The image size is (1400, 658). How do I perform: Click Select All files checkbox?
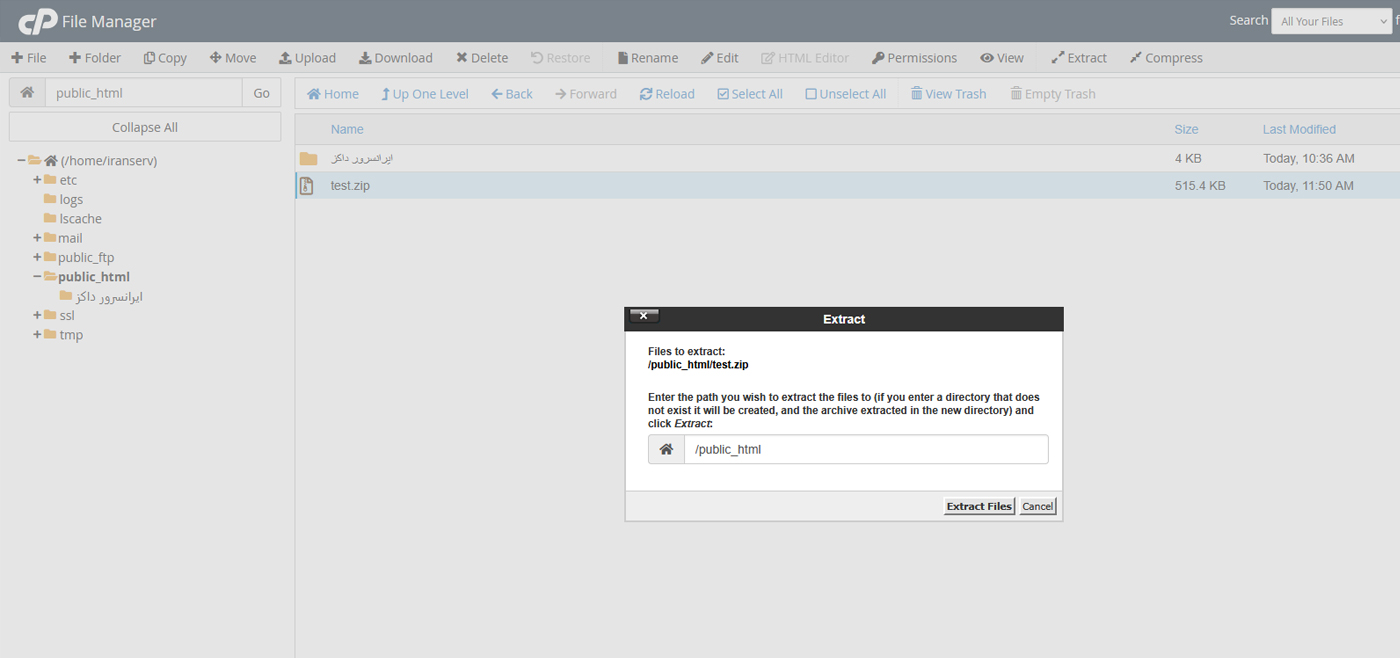click(x=723, y=94)
